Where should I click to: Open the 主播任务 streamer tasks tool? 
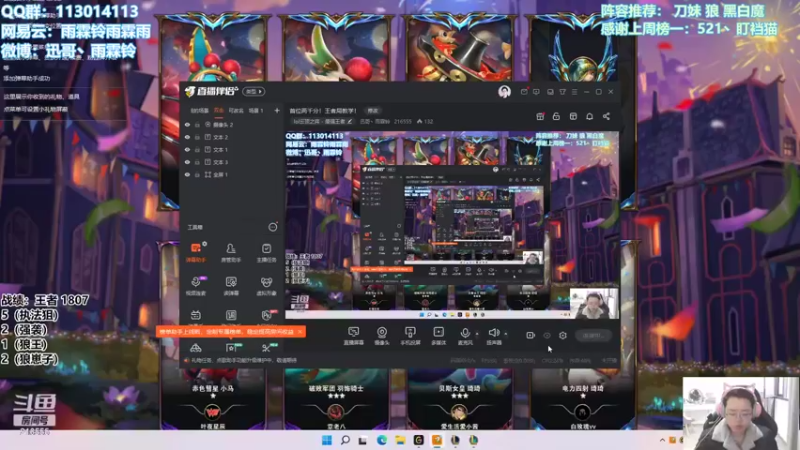coord(266,252)
